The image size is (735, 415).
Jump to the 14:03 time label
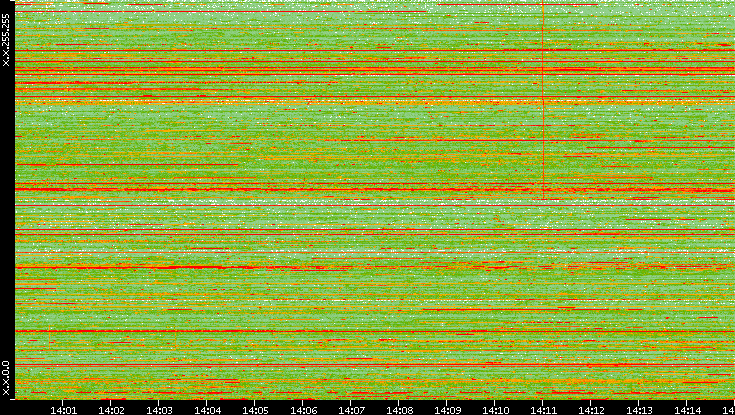(x=159, y=408)
